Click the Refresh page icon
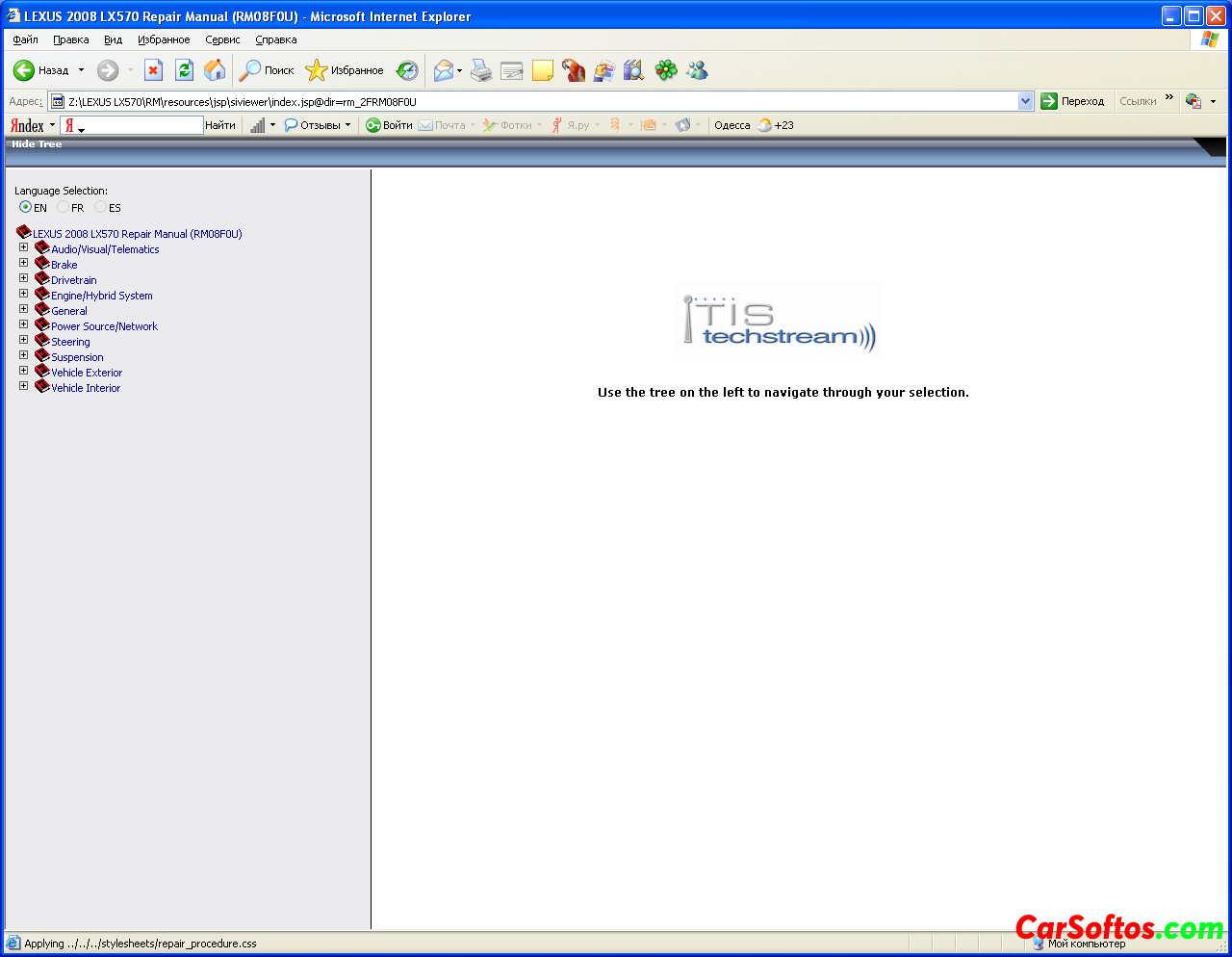Image resolution: width=1232 pixels, height=957 pixels. (184, 70)
